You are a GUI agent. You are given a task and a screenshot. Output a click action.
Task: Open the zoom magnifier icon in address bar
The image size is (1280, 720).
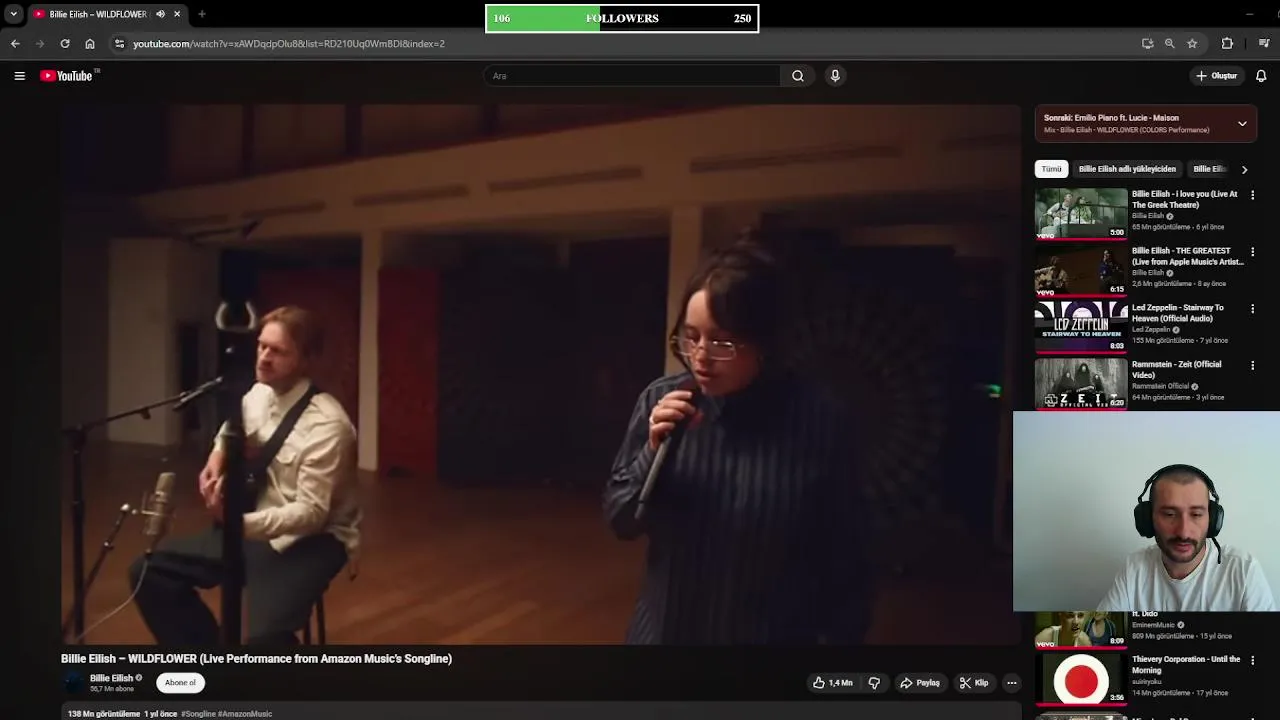(1169, 44)
